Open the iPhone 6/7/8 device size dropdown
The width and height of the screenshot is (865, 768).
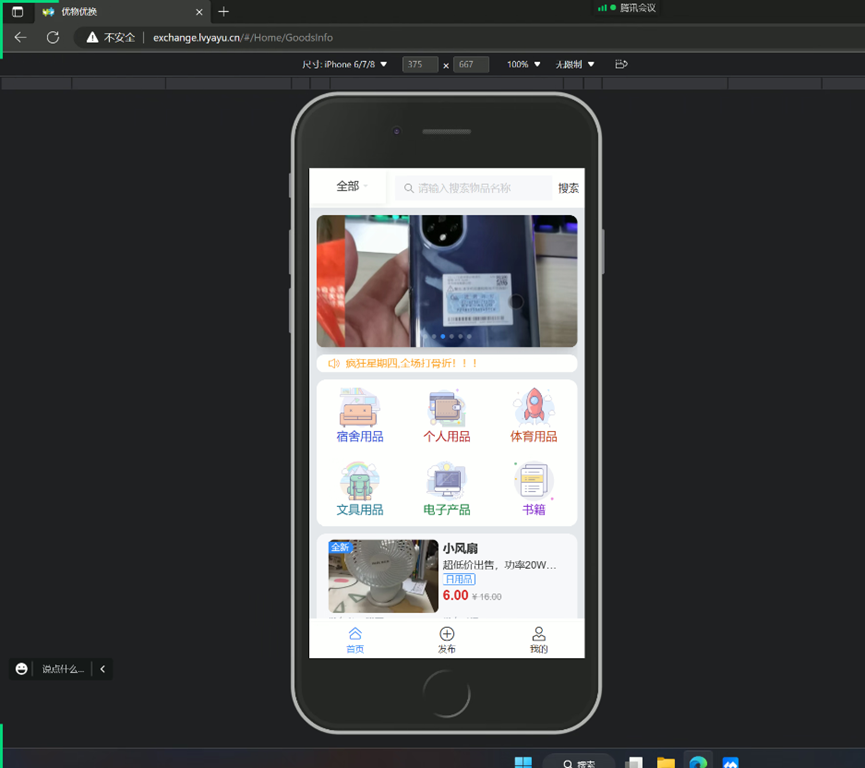click(345, 64)
